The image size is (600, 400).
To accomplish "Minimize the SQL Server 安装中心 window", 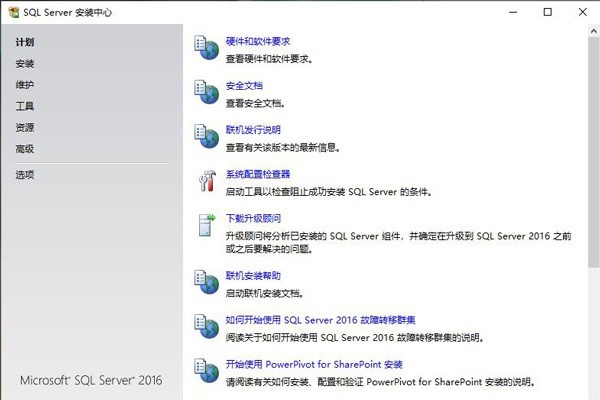I will click(x=513, y=12).
